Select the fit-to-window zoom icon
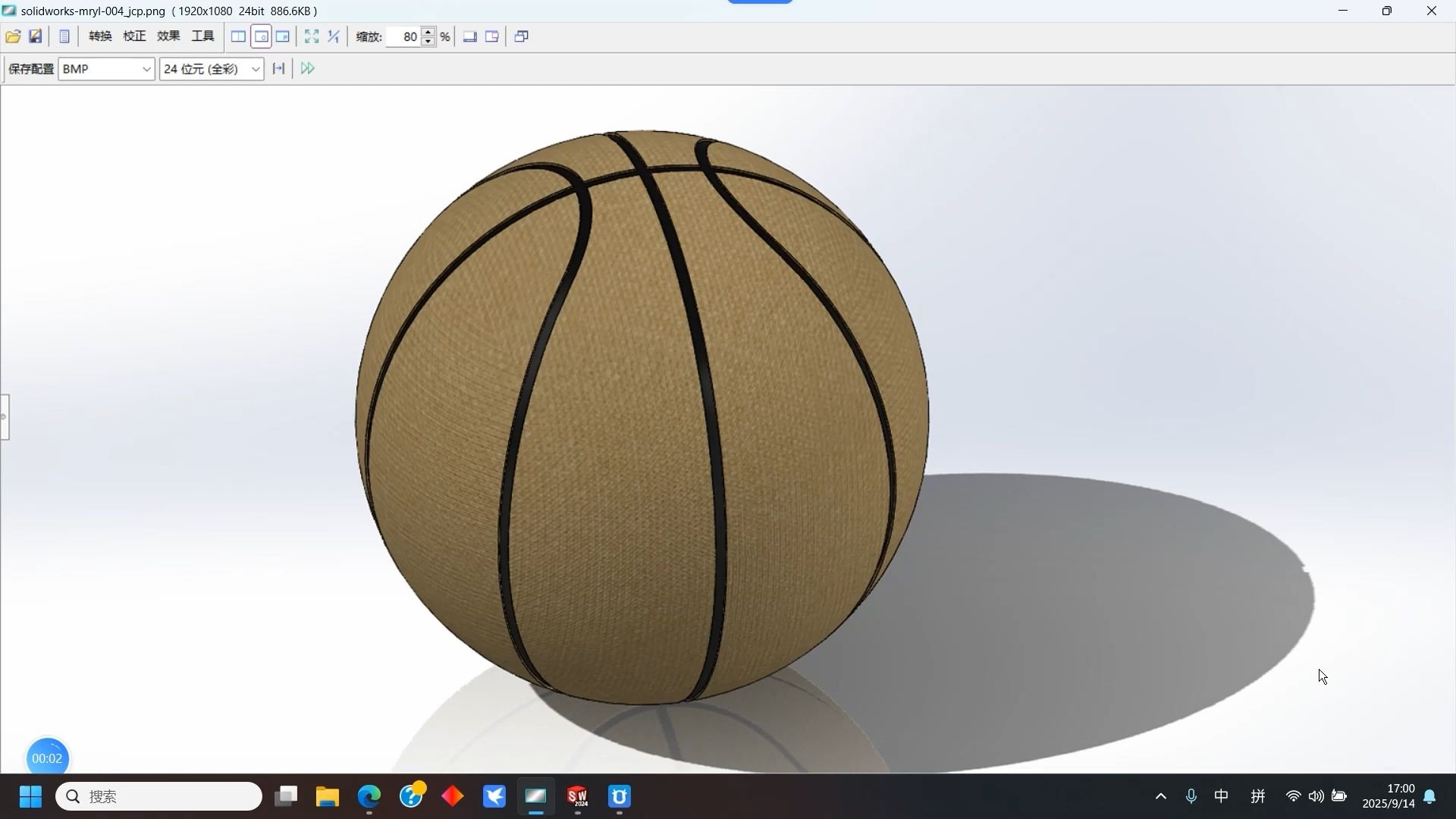 (x=311, y=36)
